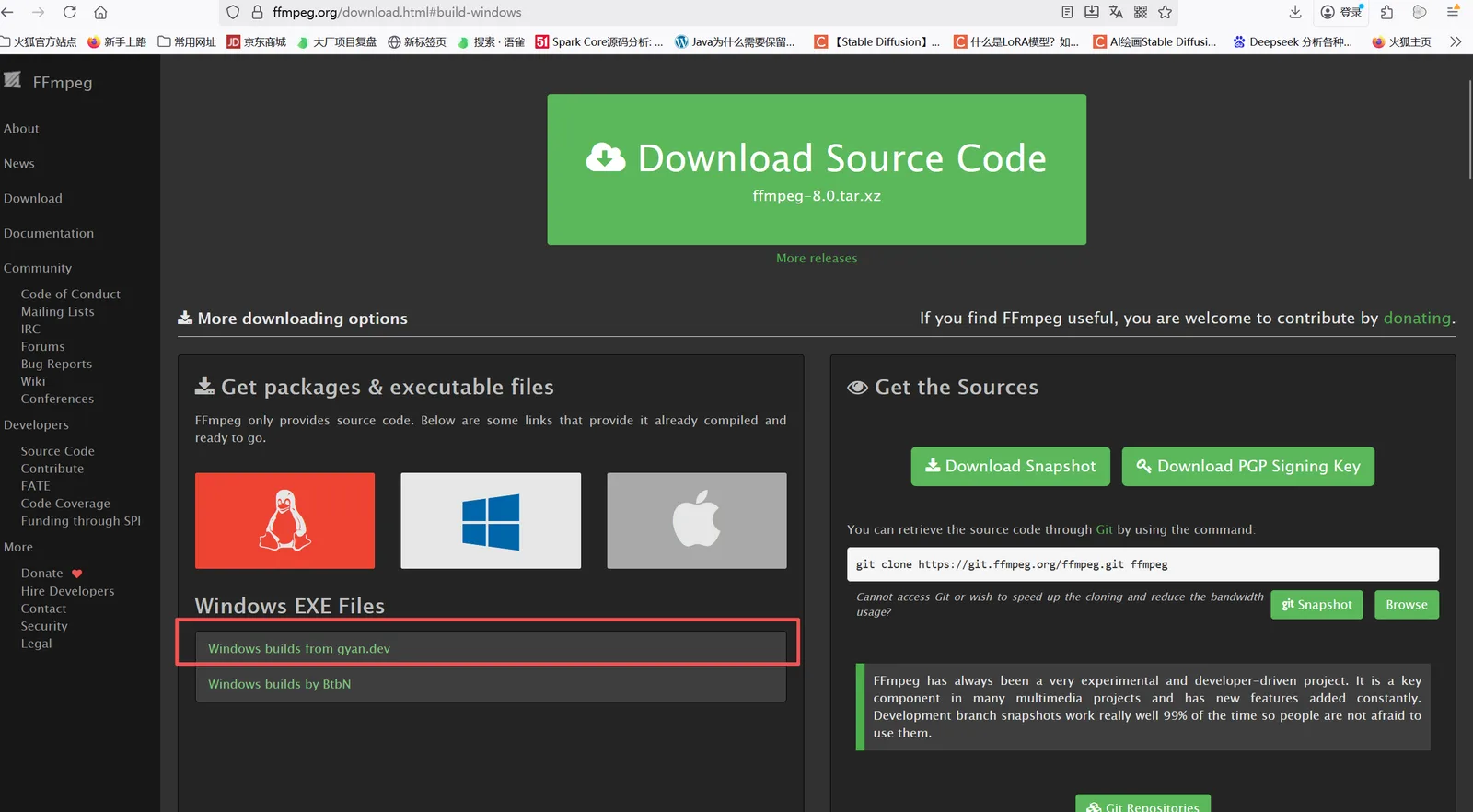Image resolution: width=1473 pixels, height=812 pixels.
Task: Open the browser downloads panel
Action: 1295,12
